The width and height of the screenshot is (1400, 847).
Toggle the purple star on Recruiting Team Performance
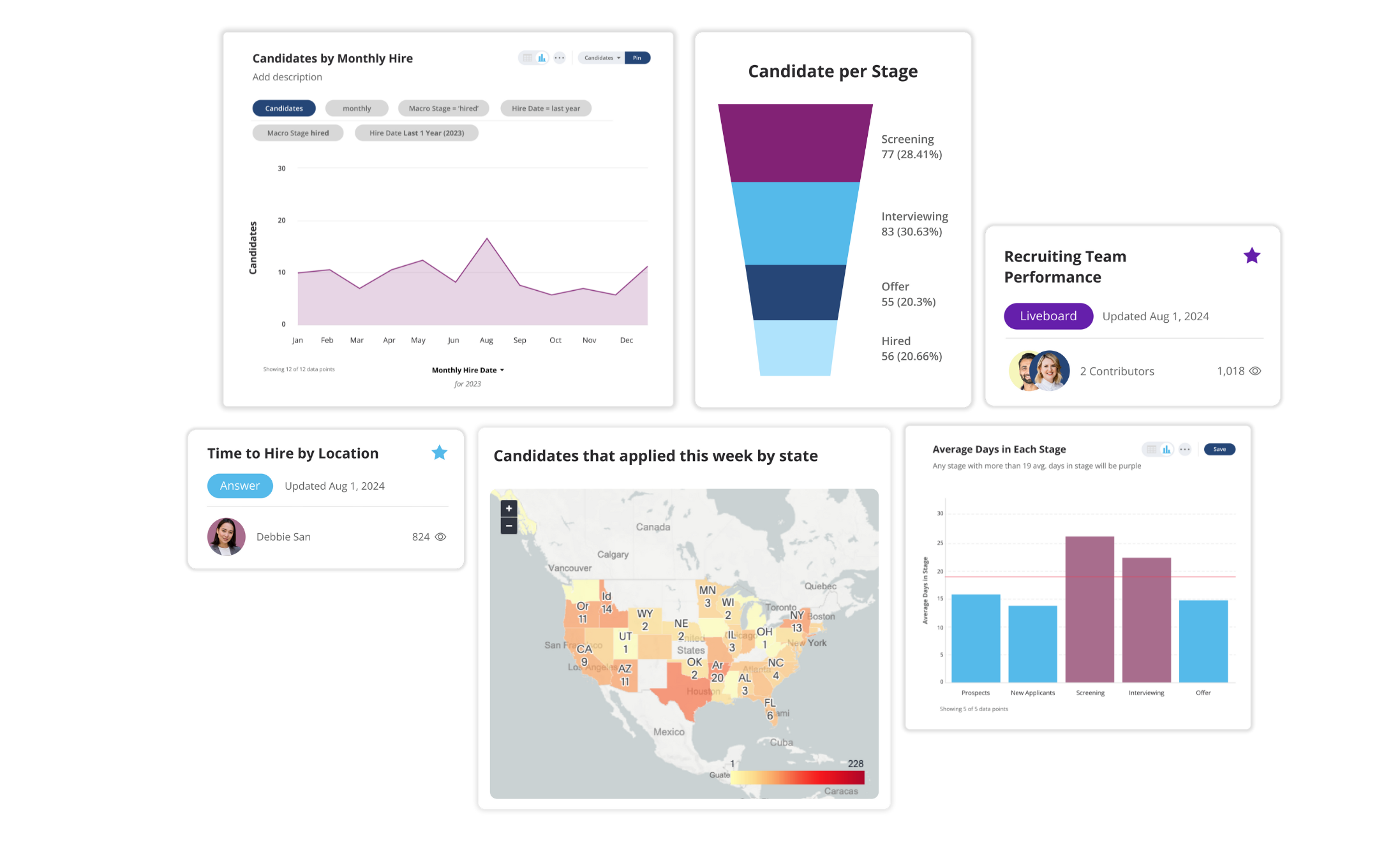point(1252,255)
